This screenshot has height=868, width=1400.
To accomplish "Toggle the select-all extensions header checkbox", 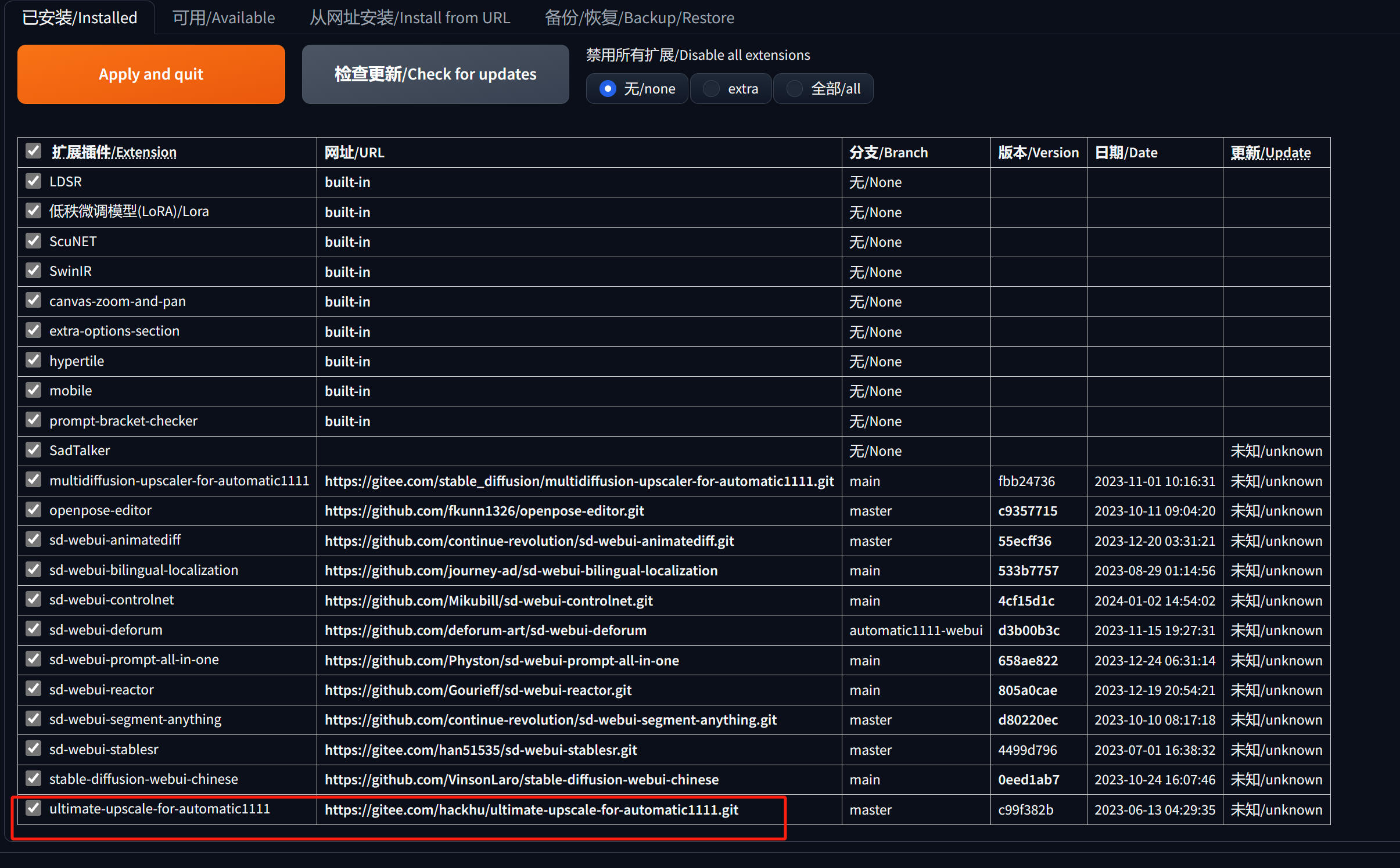I will [x=34, y=151].
